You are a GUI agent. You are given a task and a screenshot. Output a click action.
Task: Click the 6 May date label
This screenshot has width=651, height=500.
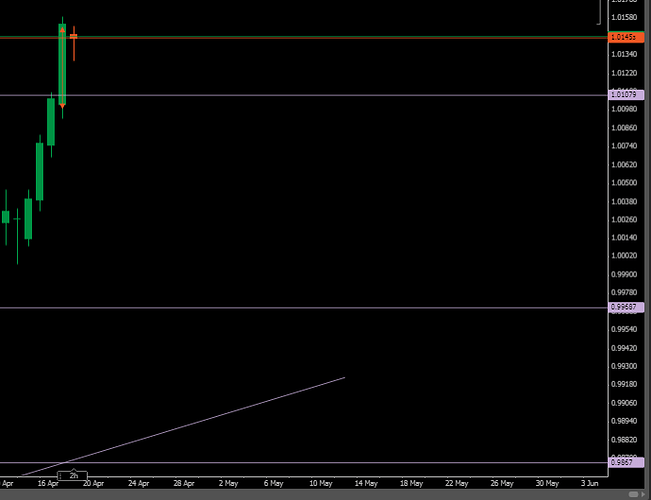click(x=274, y=483)
